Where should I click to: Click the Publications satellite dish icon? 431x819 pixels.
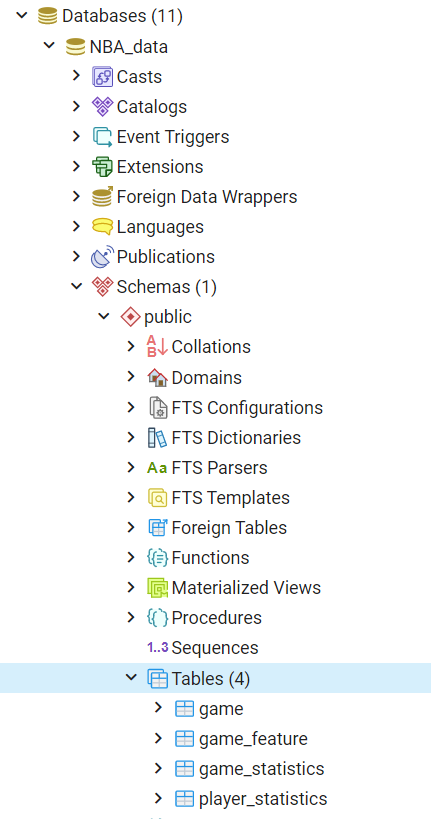coord(102,257)
